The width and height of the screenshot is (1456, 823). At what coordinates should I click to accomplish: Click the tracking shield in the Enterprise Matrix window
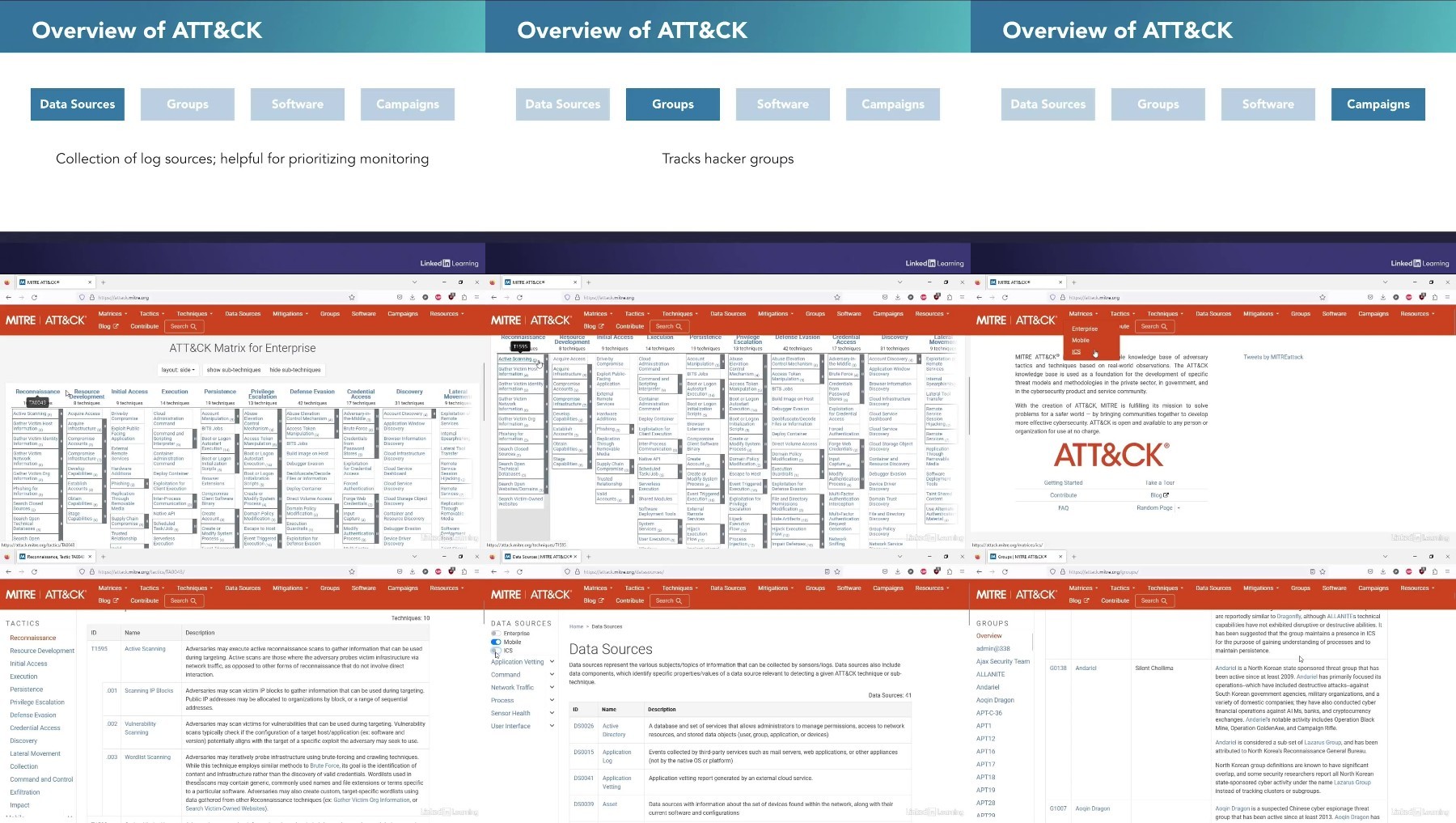(82, 297)
